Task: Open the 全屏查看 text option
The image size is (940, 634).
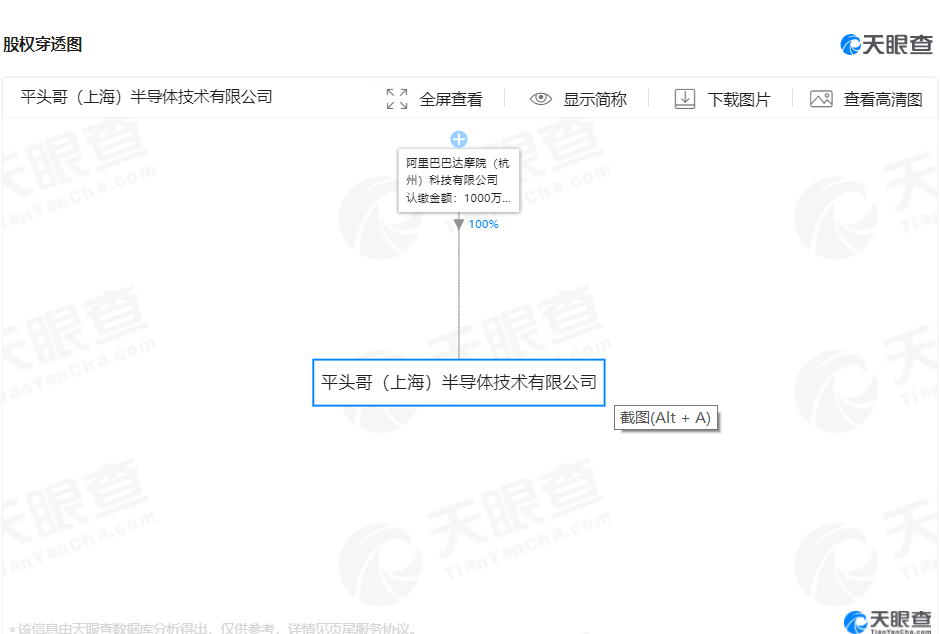Action: tap(450, 99)
